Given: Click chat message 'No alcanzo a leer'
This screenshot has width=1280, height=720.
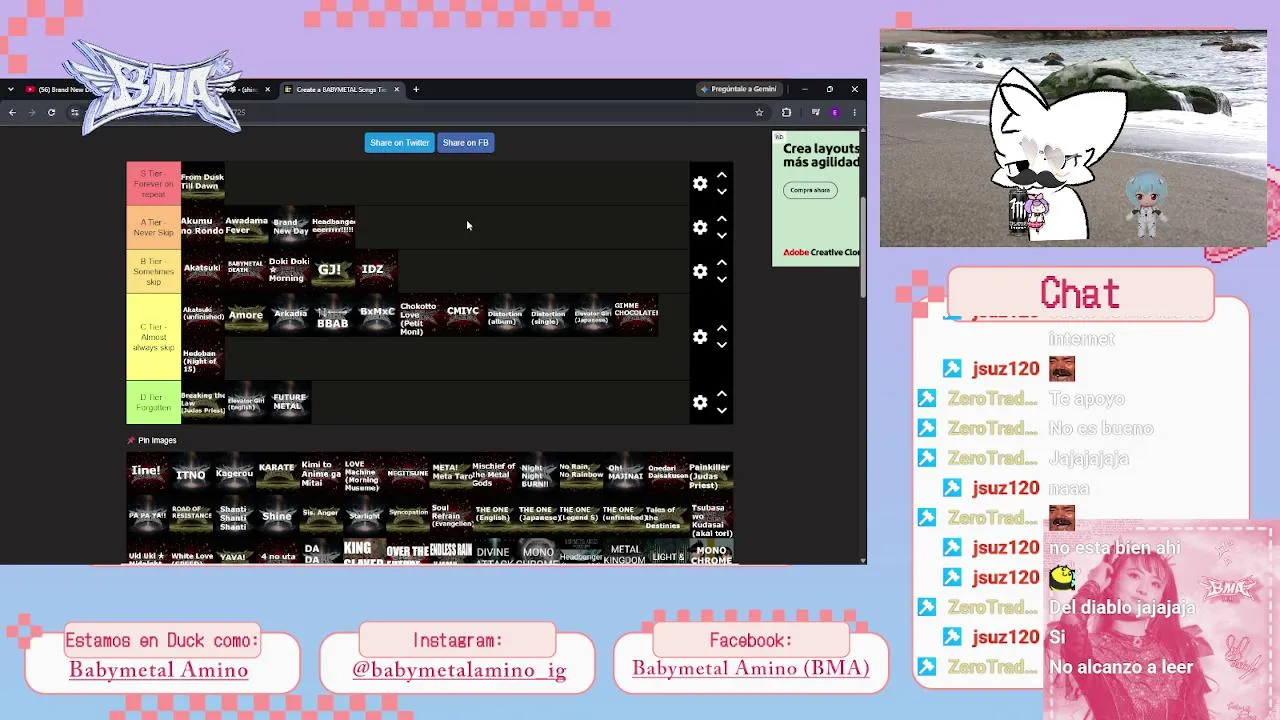Looking at the screenshot, I should (x=1121, y=667).
